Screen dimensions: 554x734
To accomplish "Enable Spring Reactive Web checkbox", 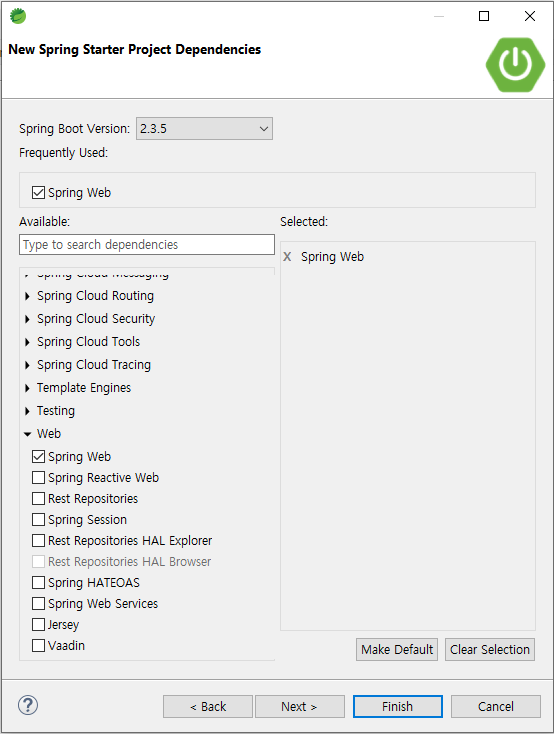I will [x=38, y=477].
